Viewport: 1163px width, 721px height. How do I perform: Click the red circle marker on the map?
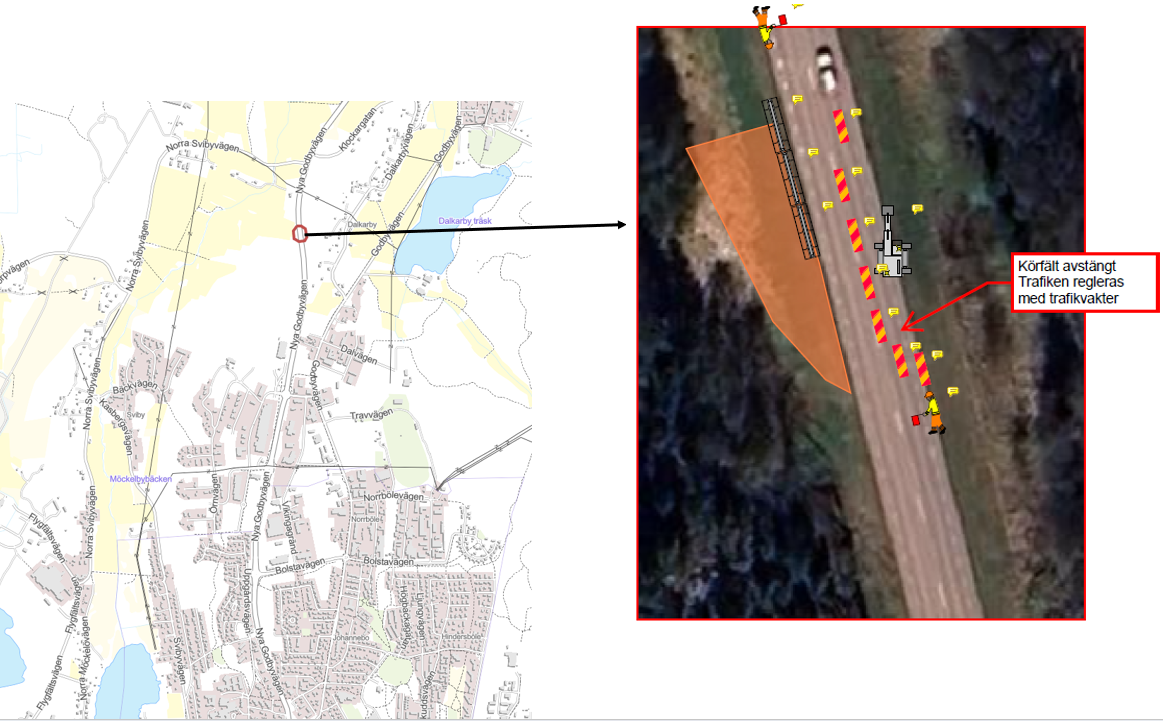click(x=298, y=233)
